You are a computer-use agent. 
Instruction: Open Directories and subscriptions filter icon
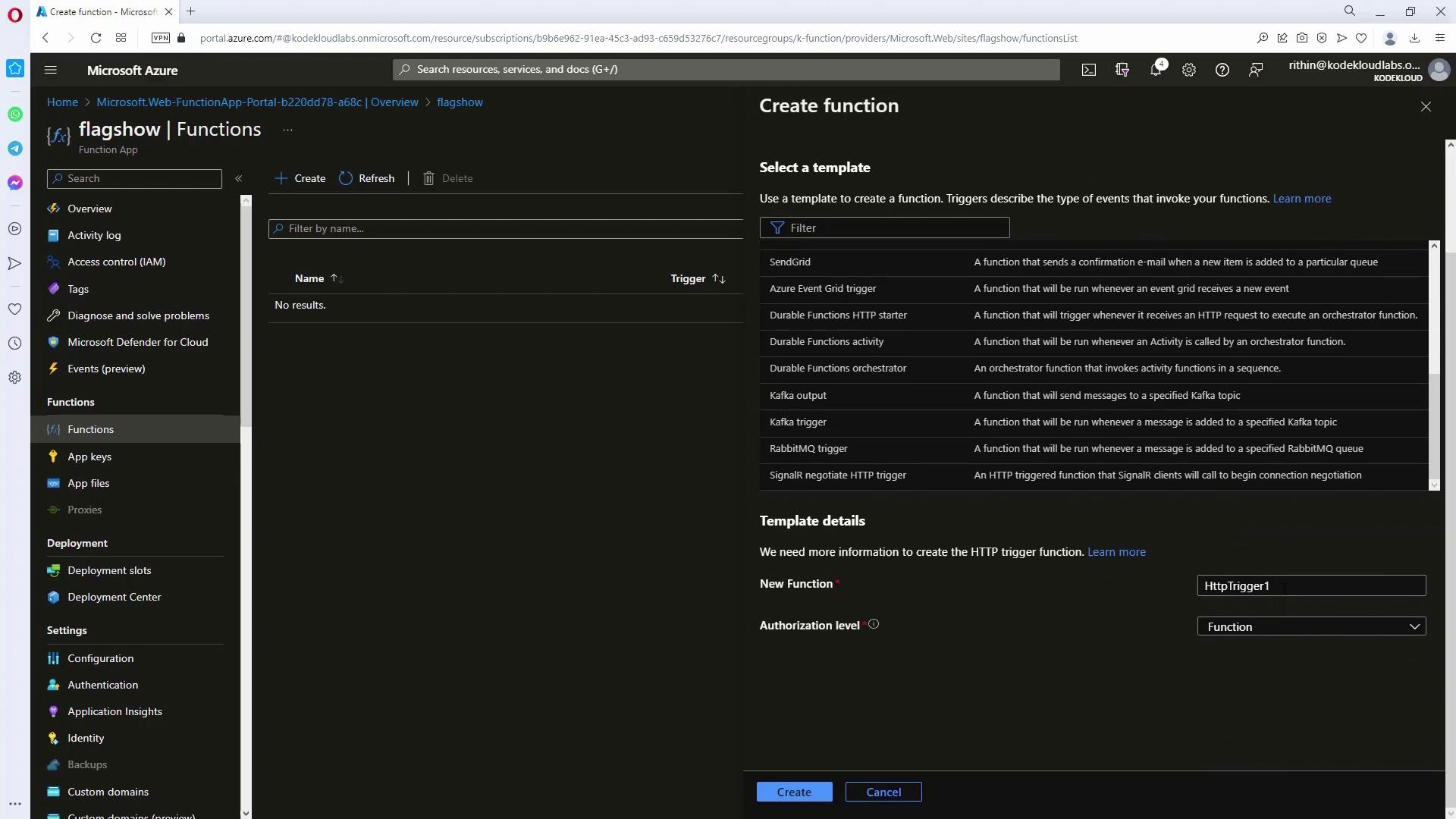[x=1122, y=70]
